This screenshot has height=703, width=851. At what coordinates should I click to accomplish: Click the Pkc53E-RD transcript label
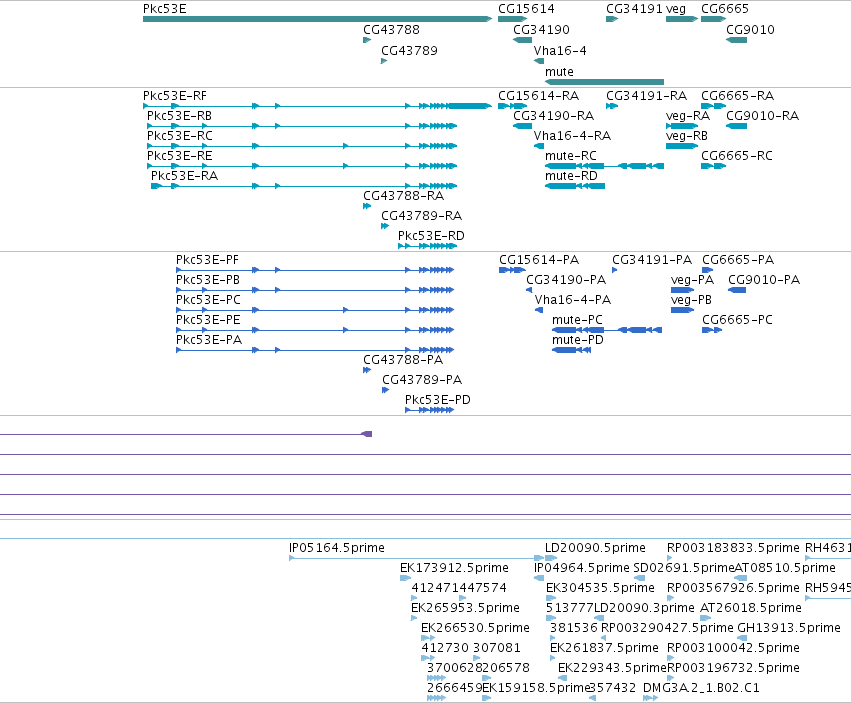(x=431, y=236)
